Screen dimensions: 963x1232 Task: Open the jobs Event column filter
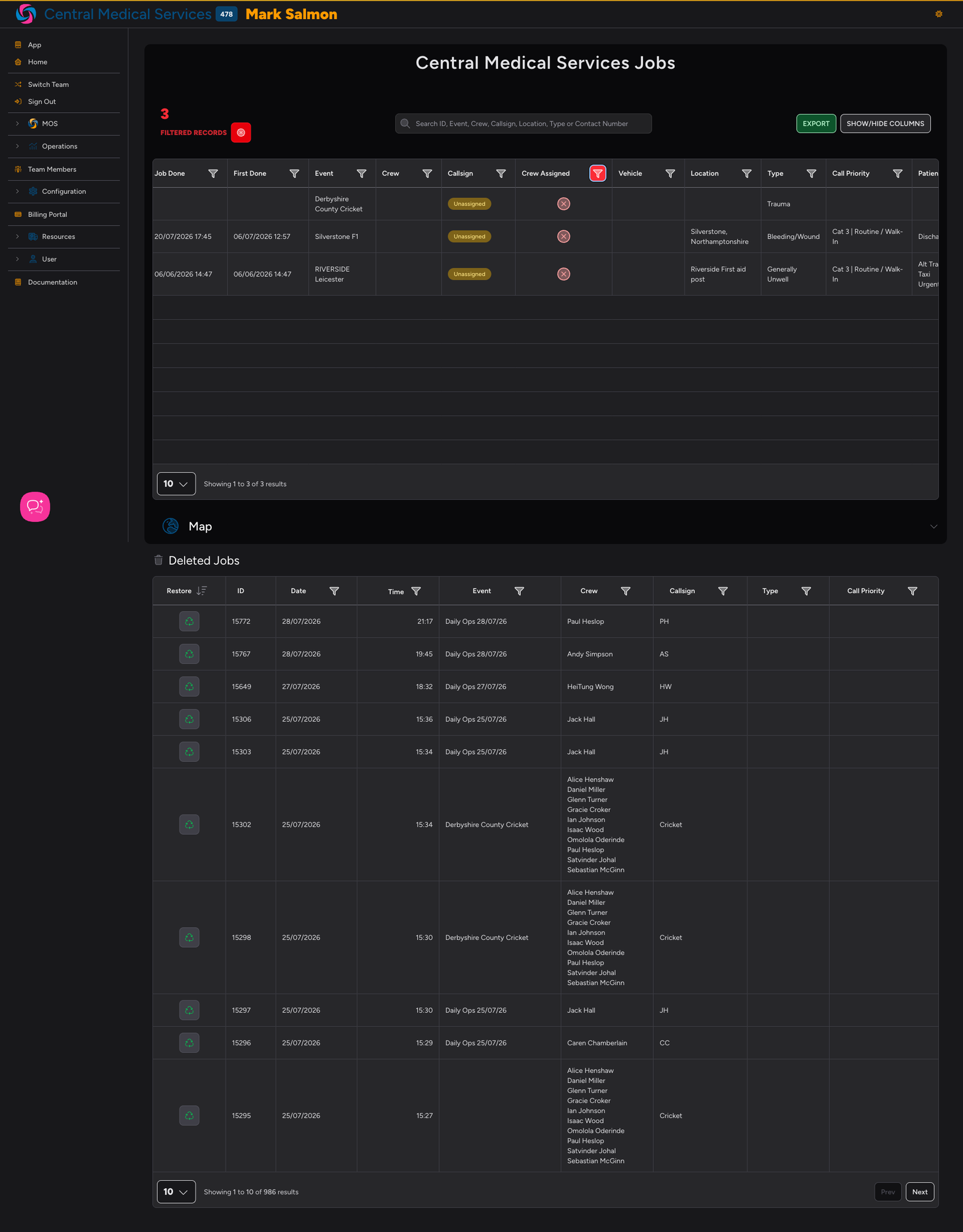(x=361, y=174)
